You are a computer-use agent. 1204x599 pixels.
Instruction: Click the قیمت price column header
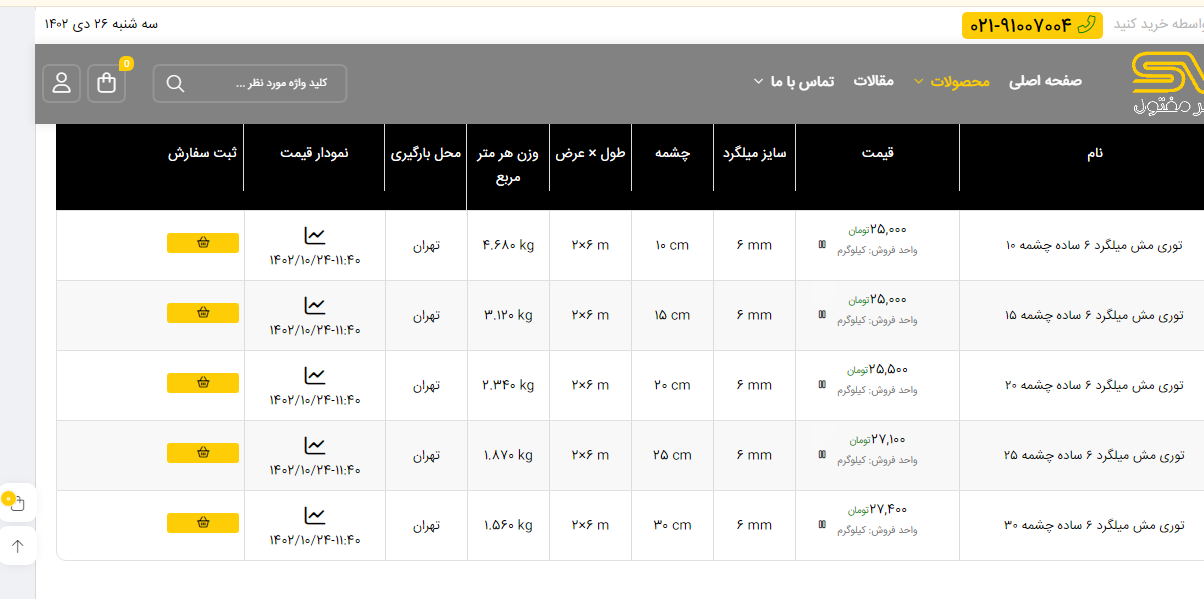pos(877,153)
